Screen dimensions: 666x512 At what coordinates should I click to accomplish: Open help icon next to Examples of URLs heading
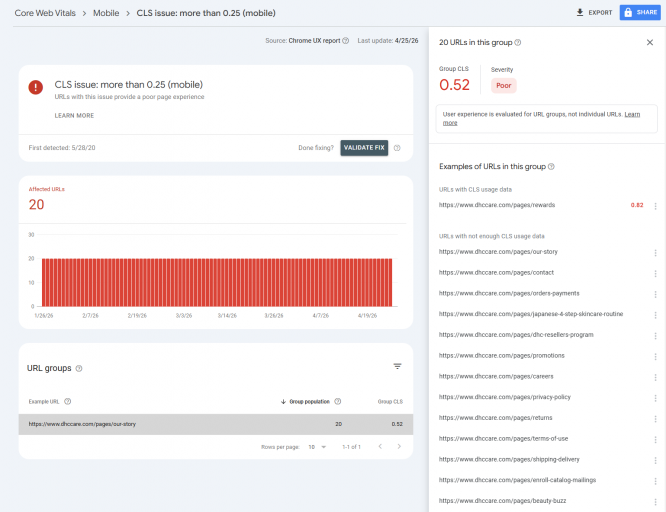[x=551, y=167]
